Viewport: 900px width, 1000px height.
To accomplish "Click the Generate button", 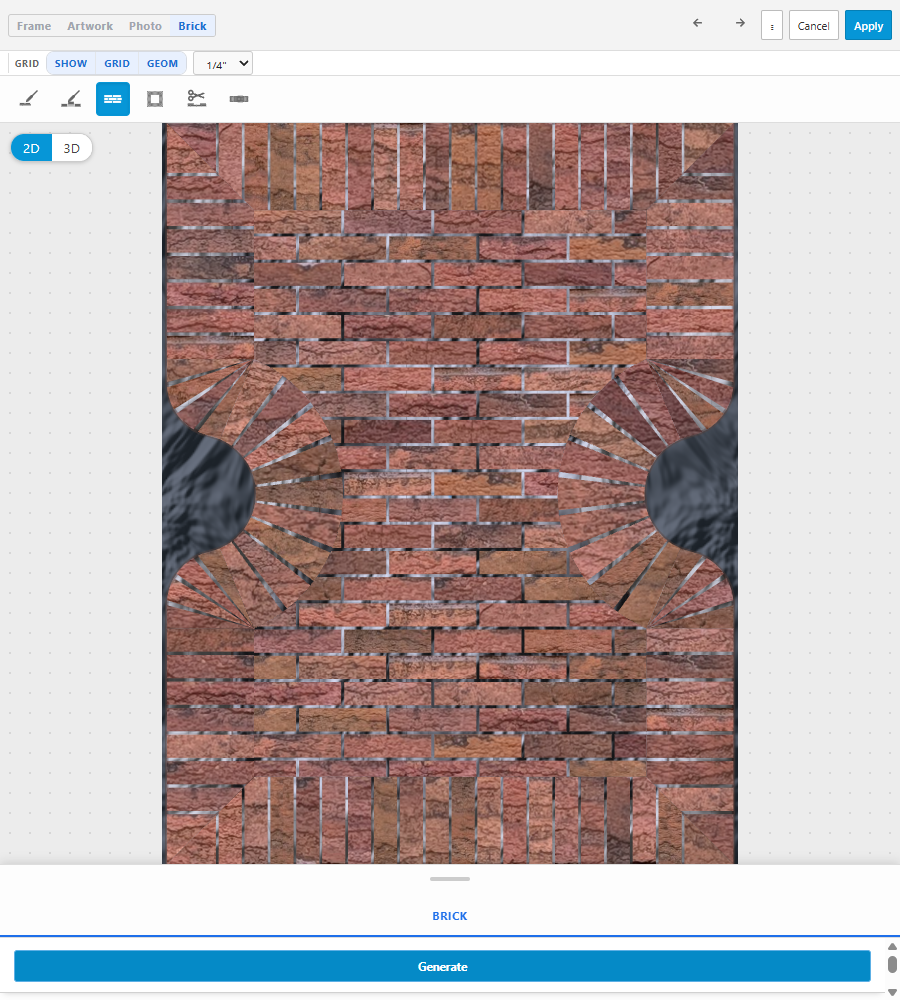I will tap(442, 966).
